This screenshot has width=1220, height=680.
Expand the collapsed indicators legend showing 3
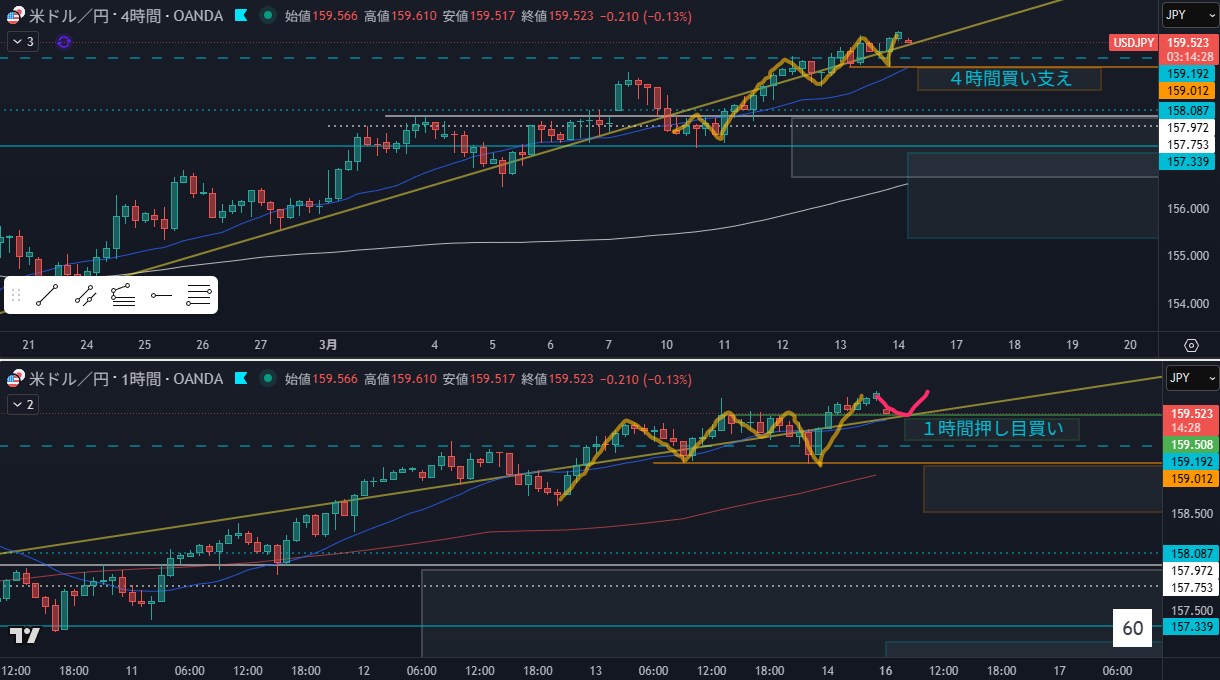[23, 41]
